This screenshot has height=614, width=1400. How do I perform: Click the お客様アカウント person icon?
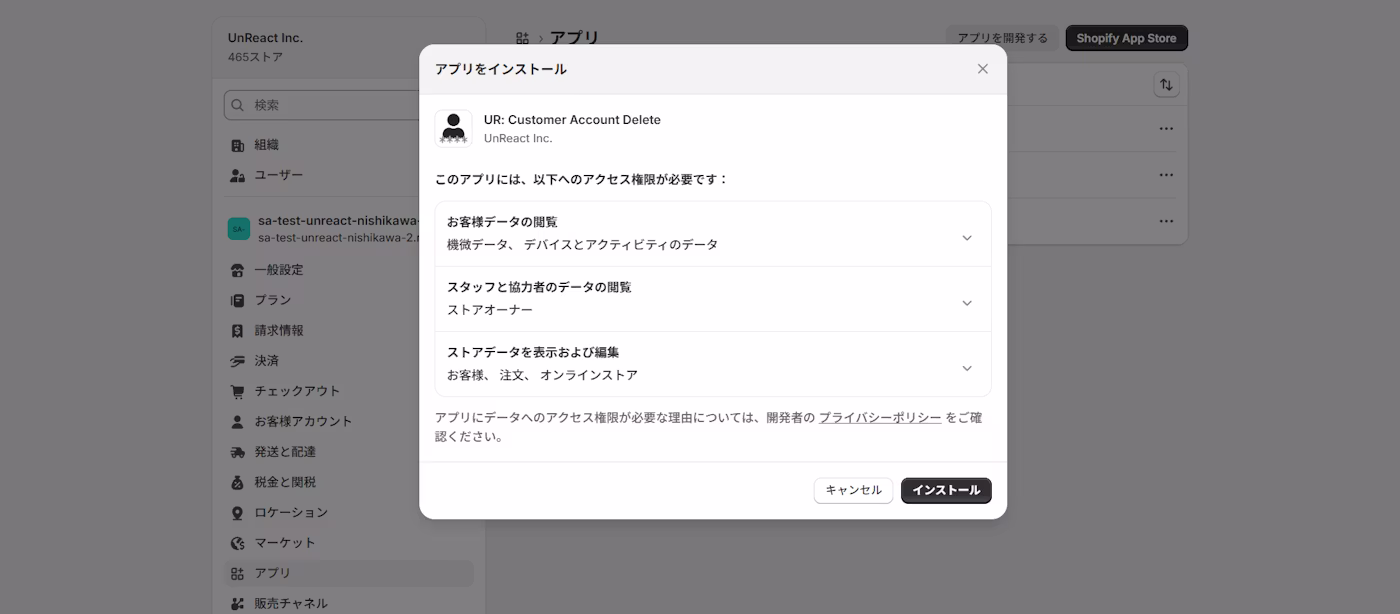(237, 421)
